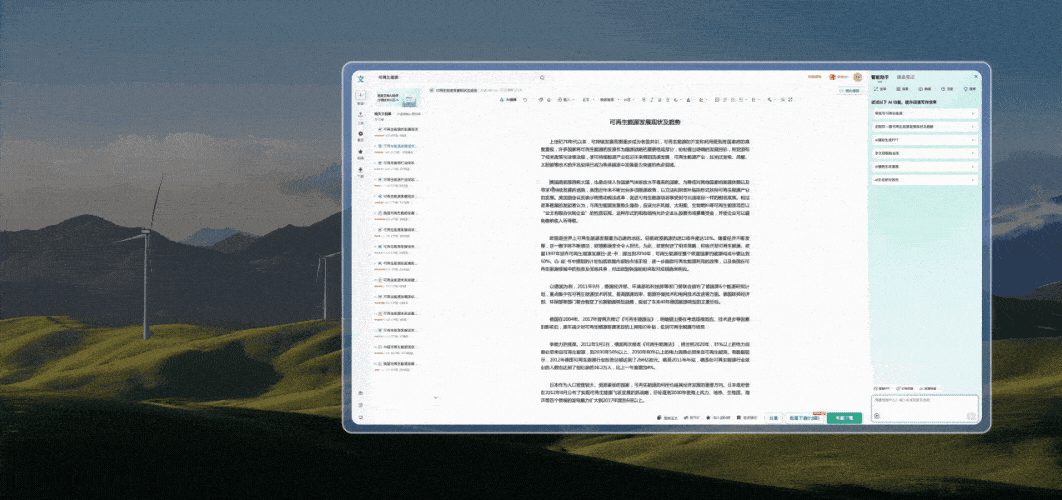Screen dimensions: 1062x500
Task: Click the outlined button left of green download button
Action: (x=805, y=418)
